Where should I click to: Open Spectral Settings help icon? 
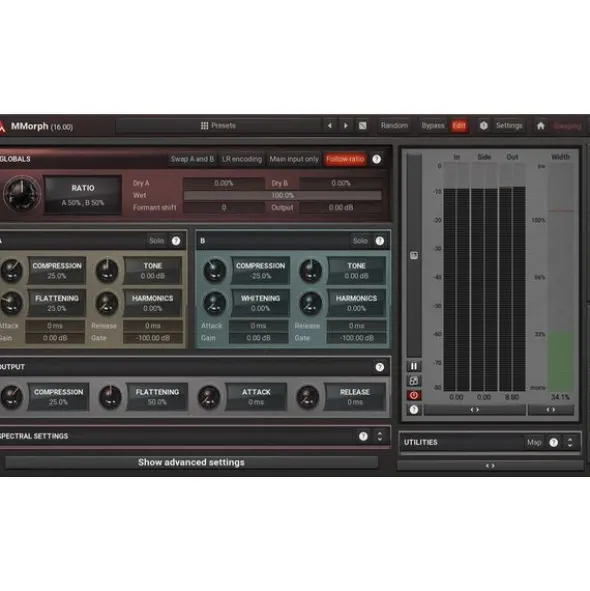(363, 436)
